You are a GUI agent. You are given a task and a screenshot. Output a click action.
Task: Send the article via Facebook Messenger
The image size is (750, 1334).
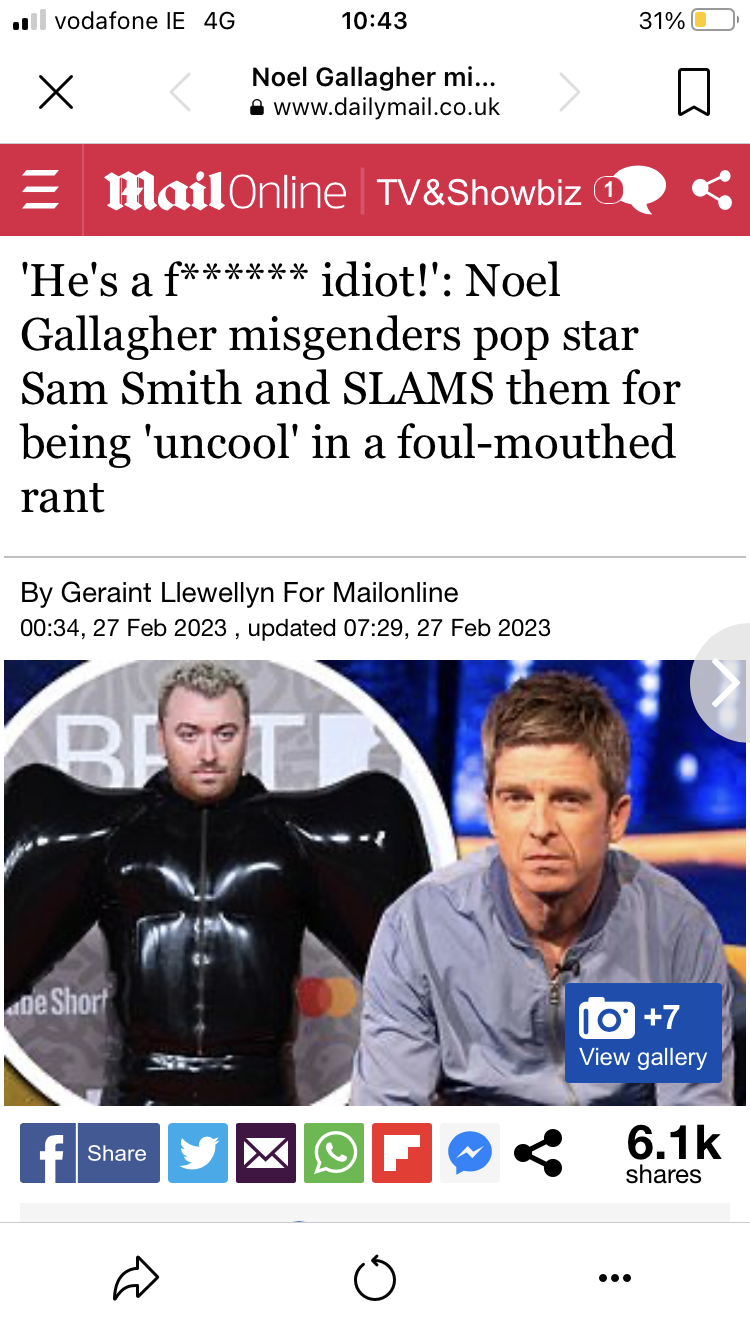(470, 1153)
